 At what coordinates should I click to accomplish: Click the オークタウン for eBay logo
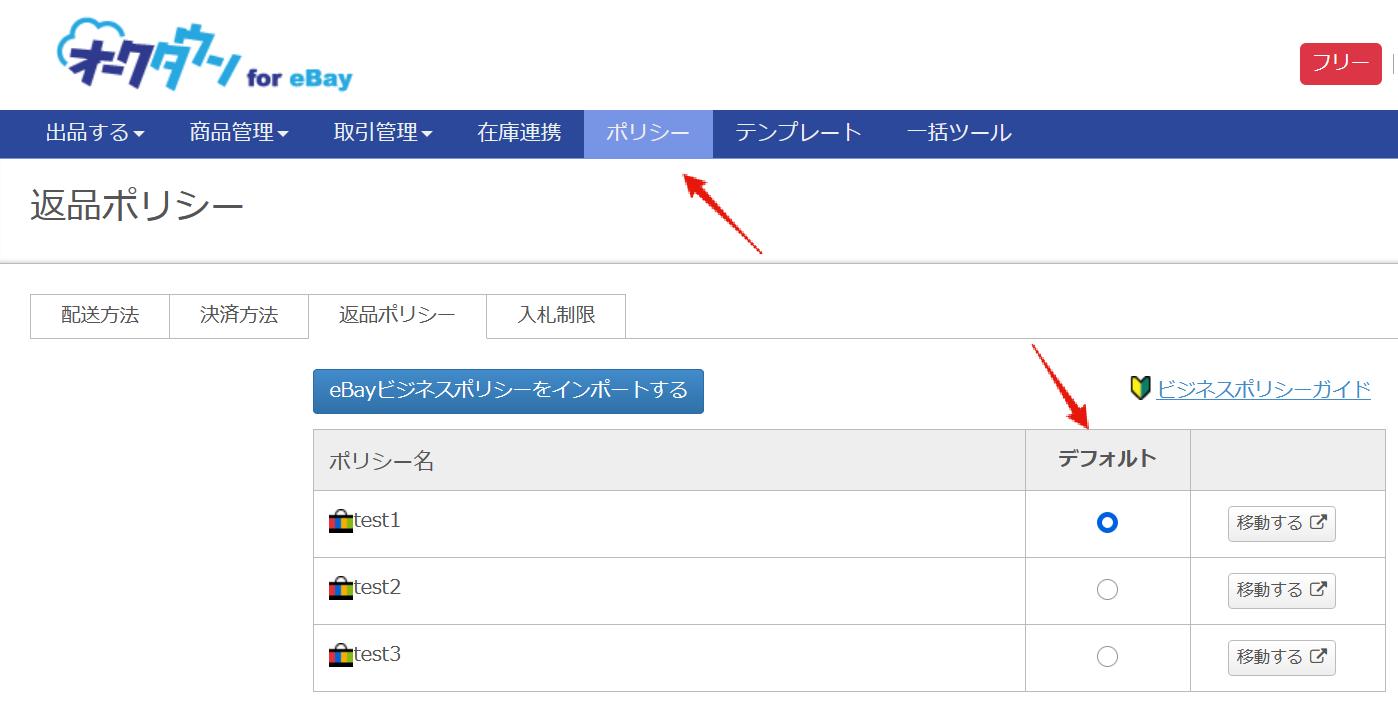205,56
